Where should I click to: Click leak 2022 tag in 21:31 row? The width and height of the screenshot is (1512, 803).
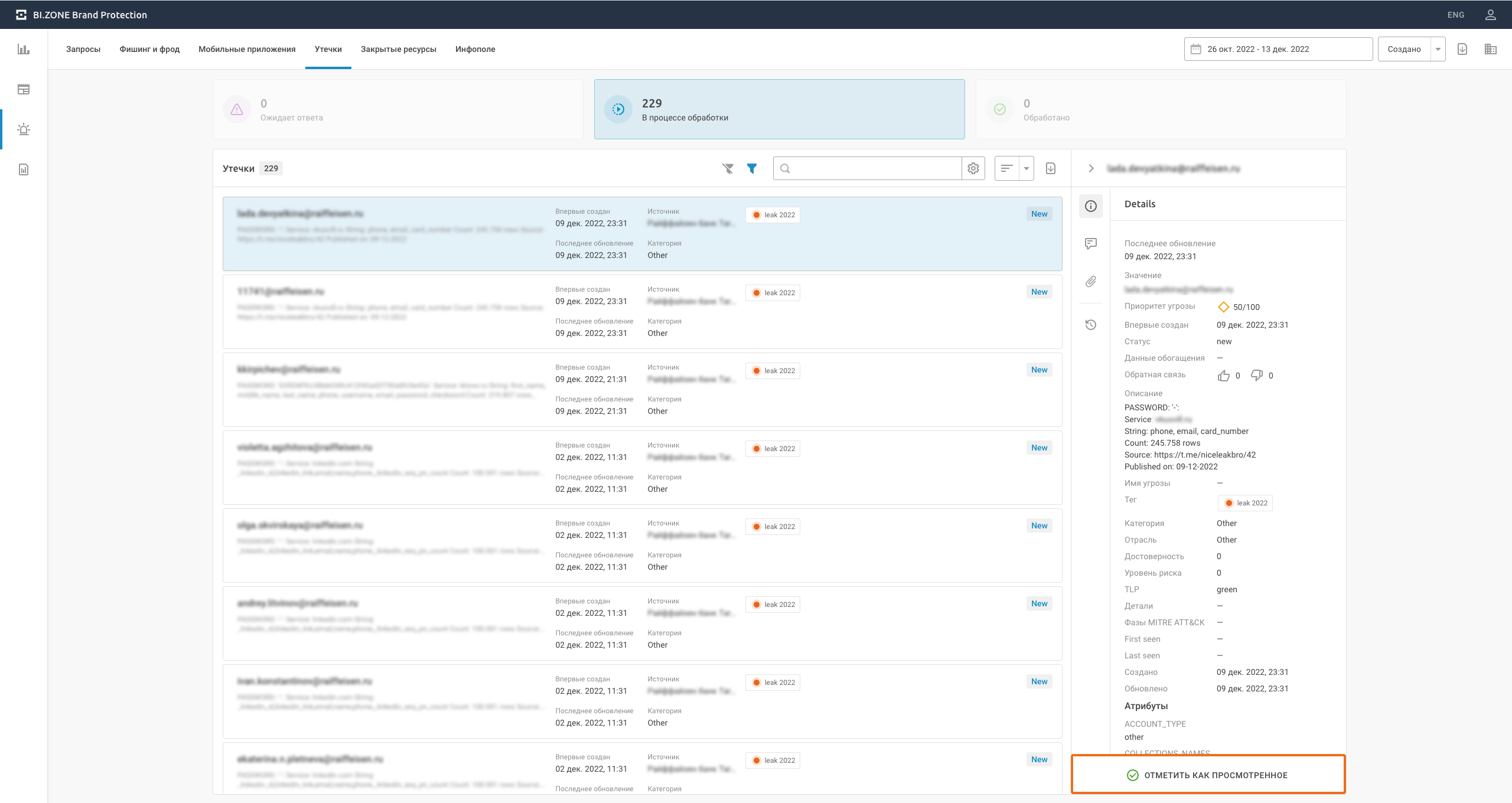773,371
